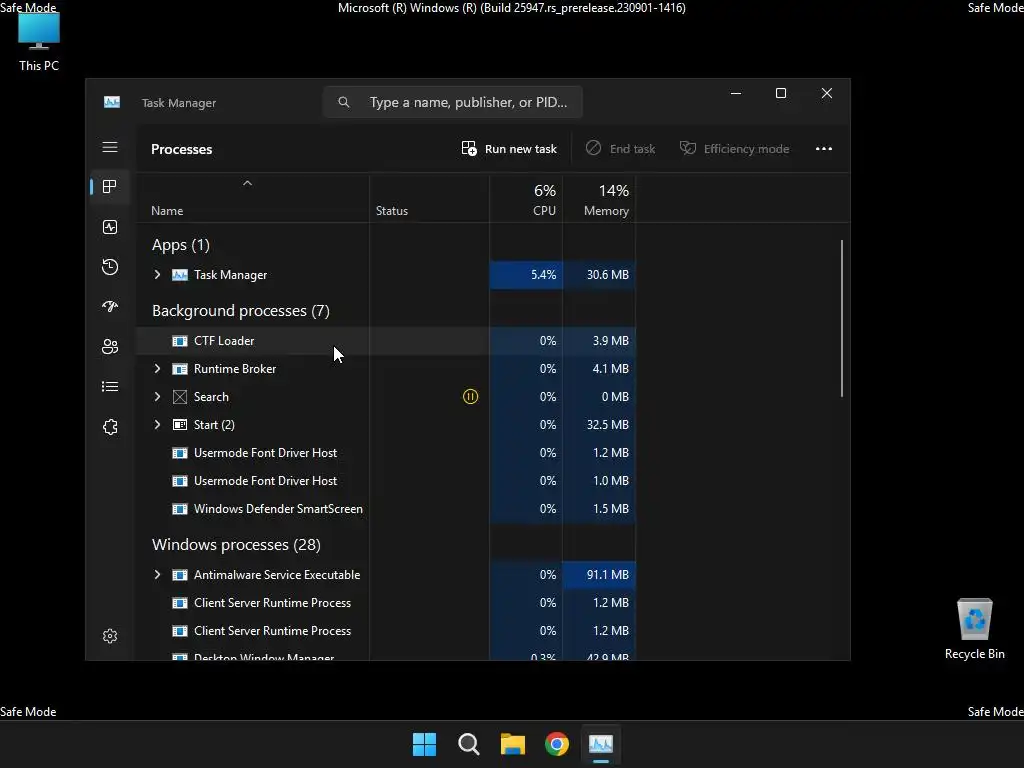Launch Google Chrome from the taskbar
1024x768 pixels.
pos(557,744)
